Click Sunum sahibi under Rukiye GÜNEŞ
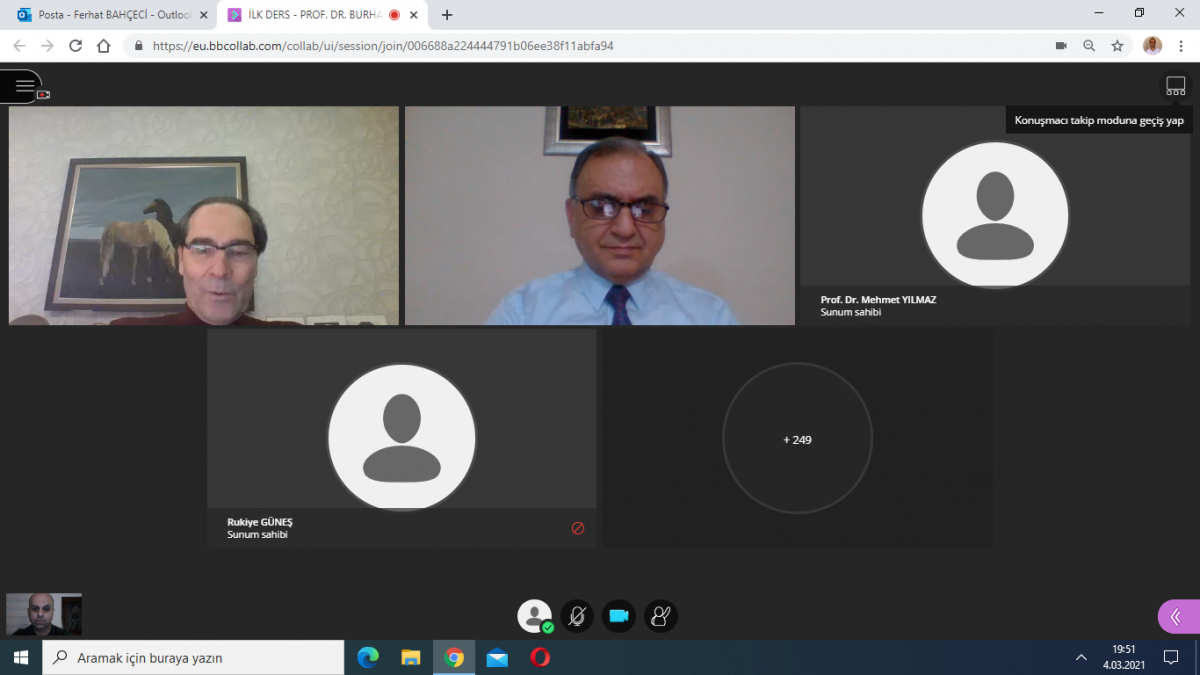This screenshot has height=675, width=1200. click(x=258, y=534)
